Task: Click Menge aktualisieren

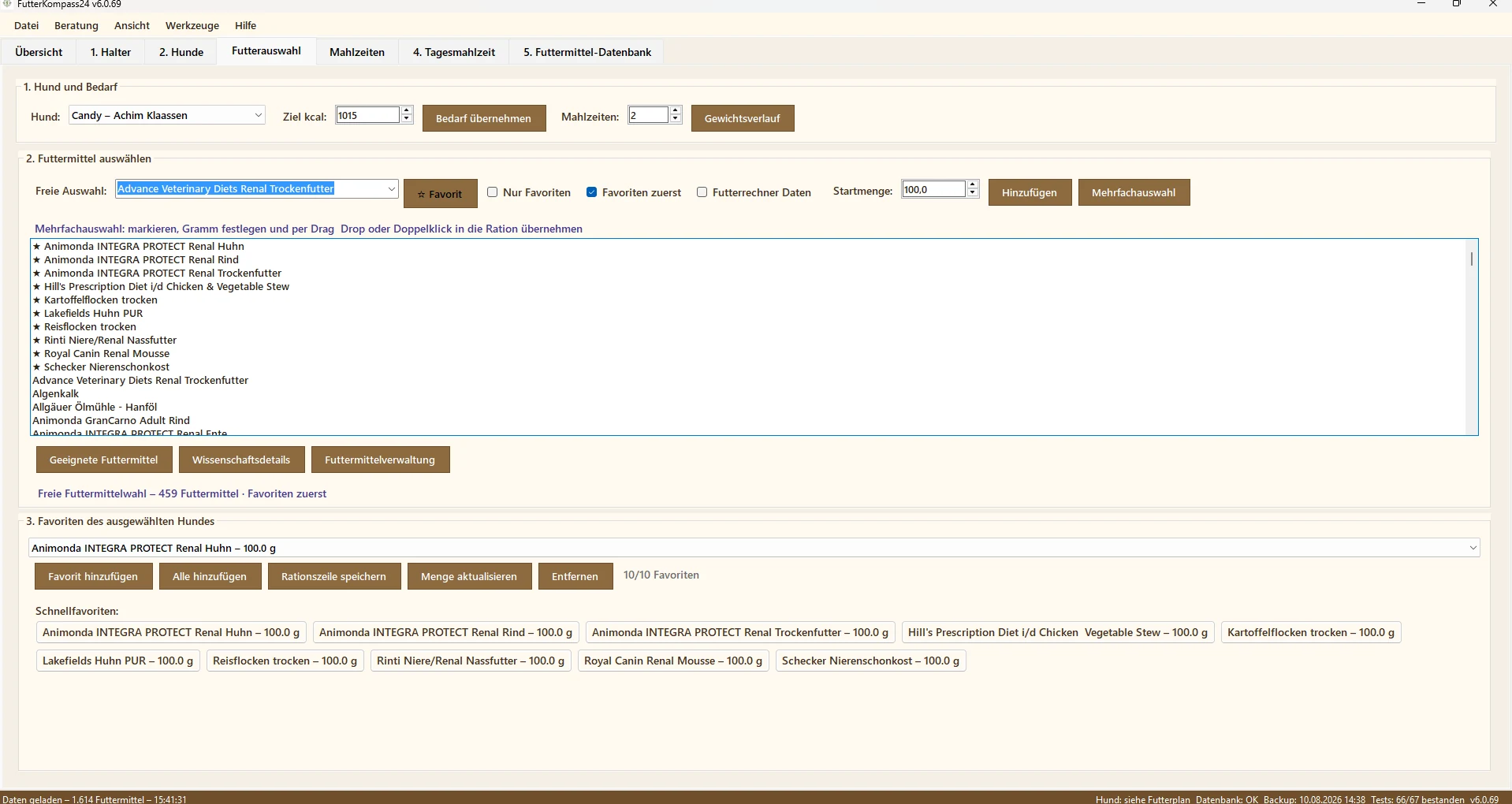Action: pyautogui.click(x=469, y=576)
